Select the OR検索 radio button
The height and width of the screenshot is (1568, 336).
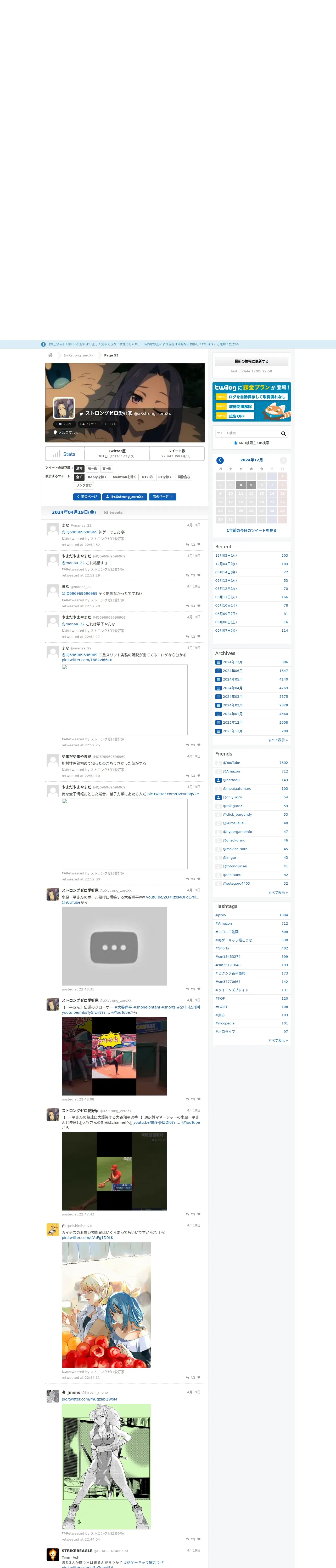coord(255,443)
